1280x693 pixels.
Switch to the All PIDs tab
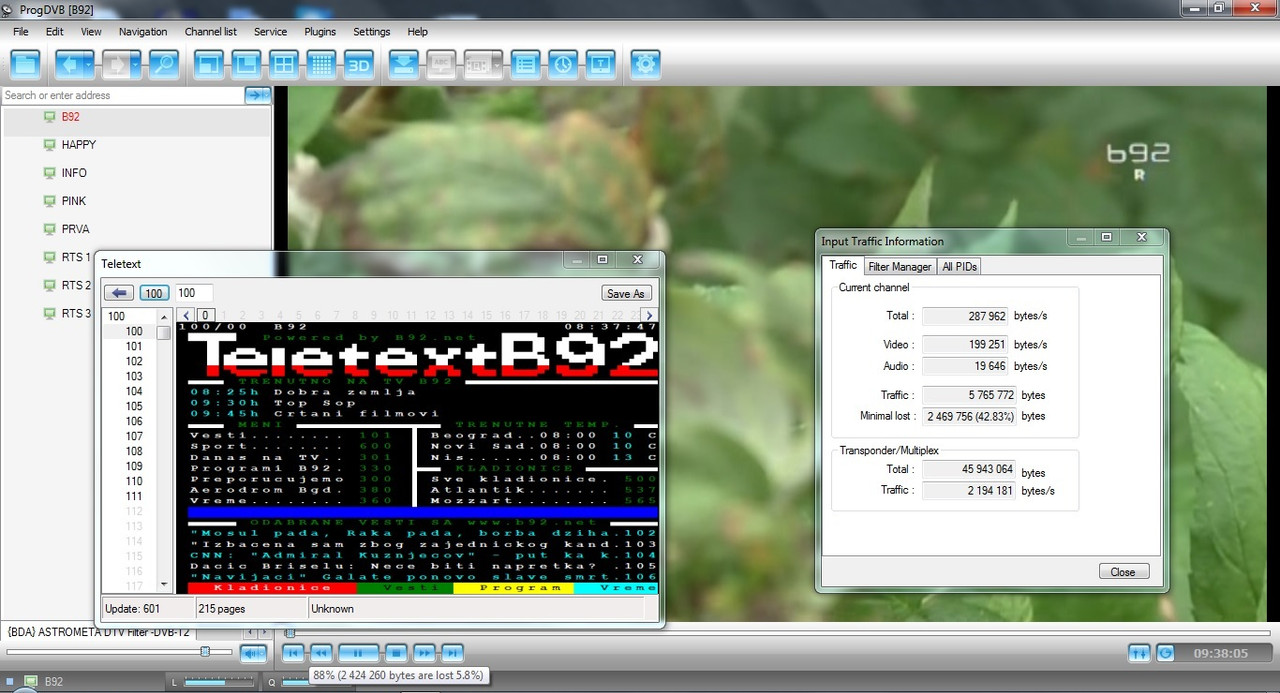[x=960, y=266]
